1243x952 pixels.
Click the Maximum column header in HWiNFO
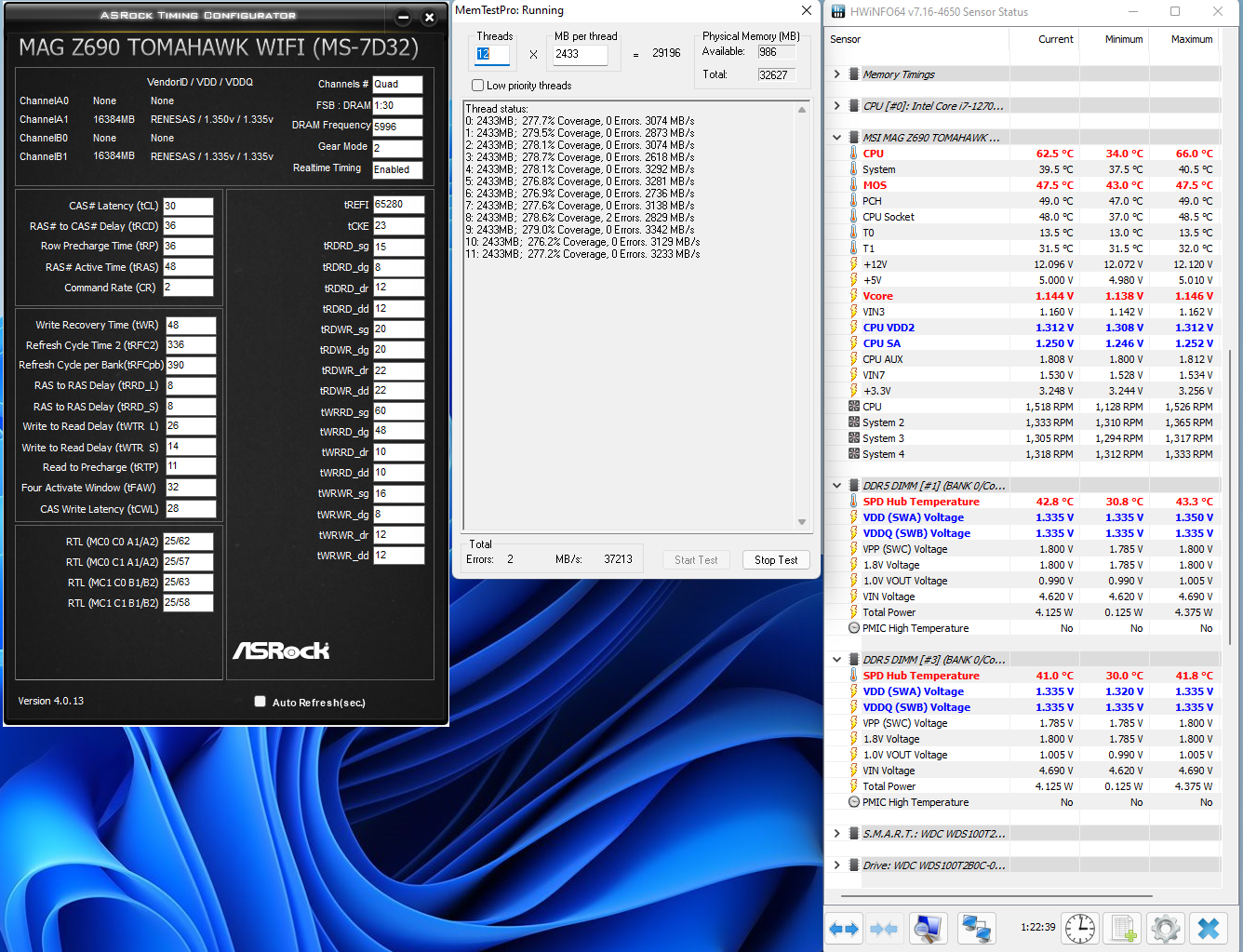coord(1183,40)
